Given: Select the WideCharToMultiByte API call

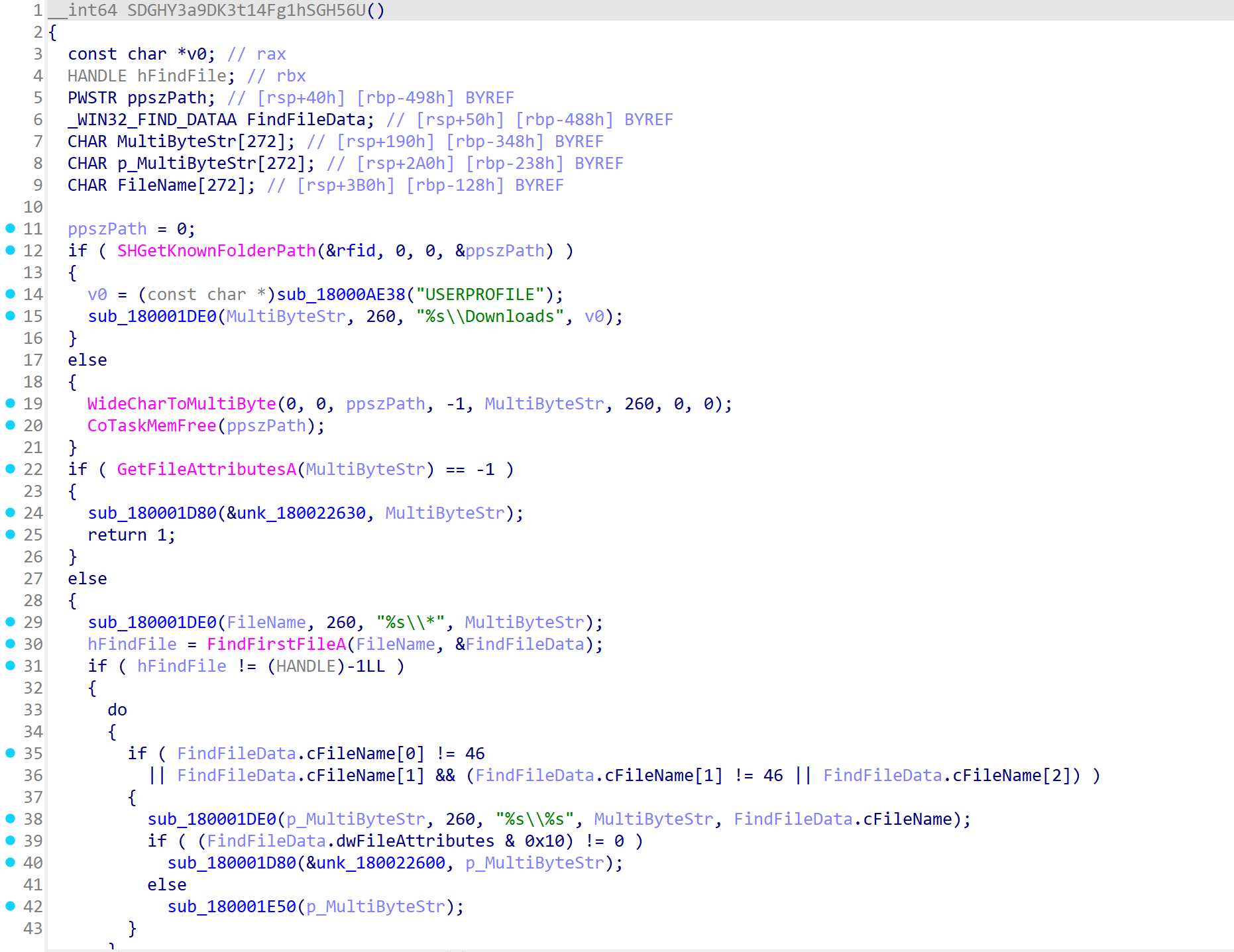Looking at the screenshot, I should [x=182, y=404].
